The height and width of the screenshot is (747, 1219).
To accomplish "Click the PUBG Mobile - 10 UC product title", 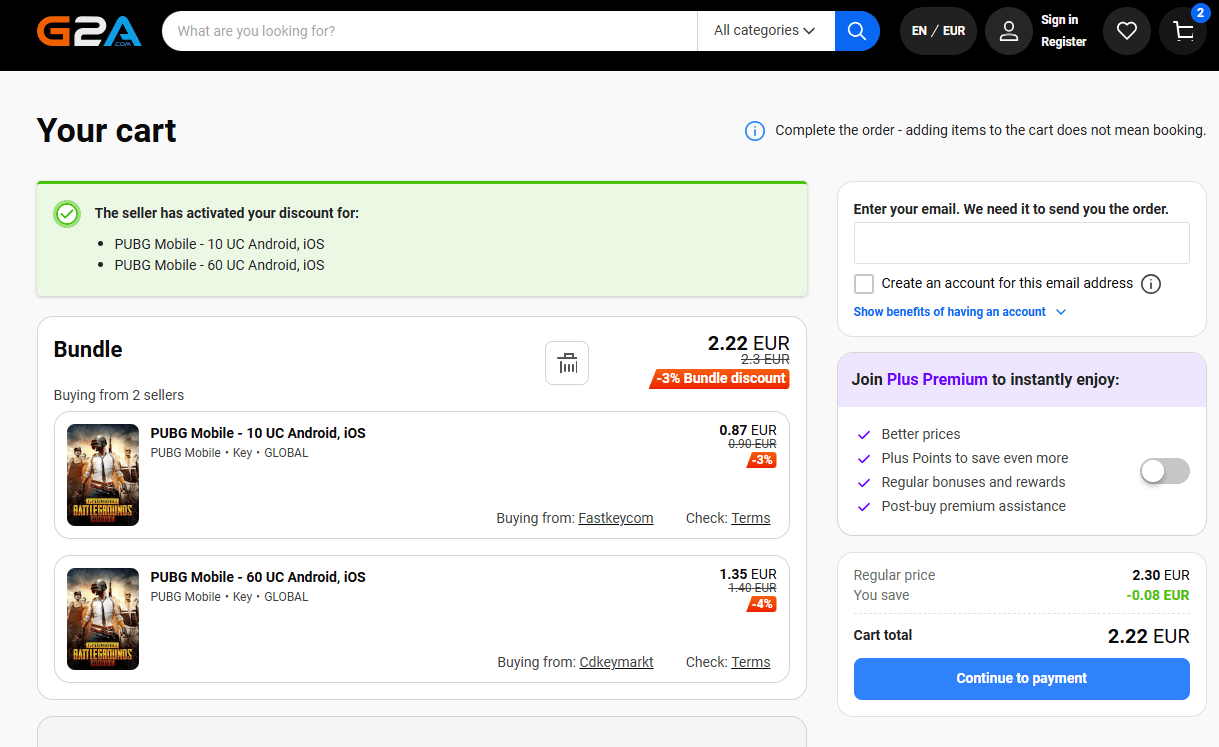I will (x=258, y=433).
